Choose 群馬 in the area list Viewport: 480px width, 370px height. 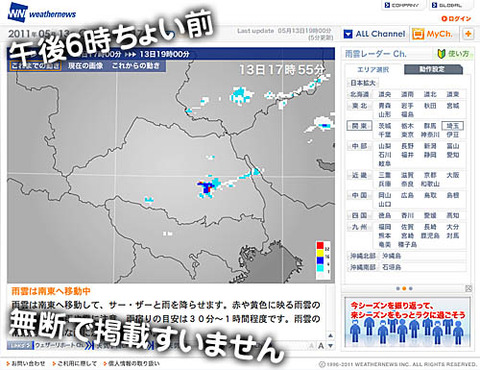coord(430,126)
